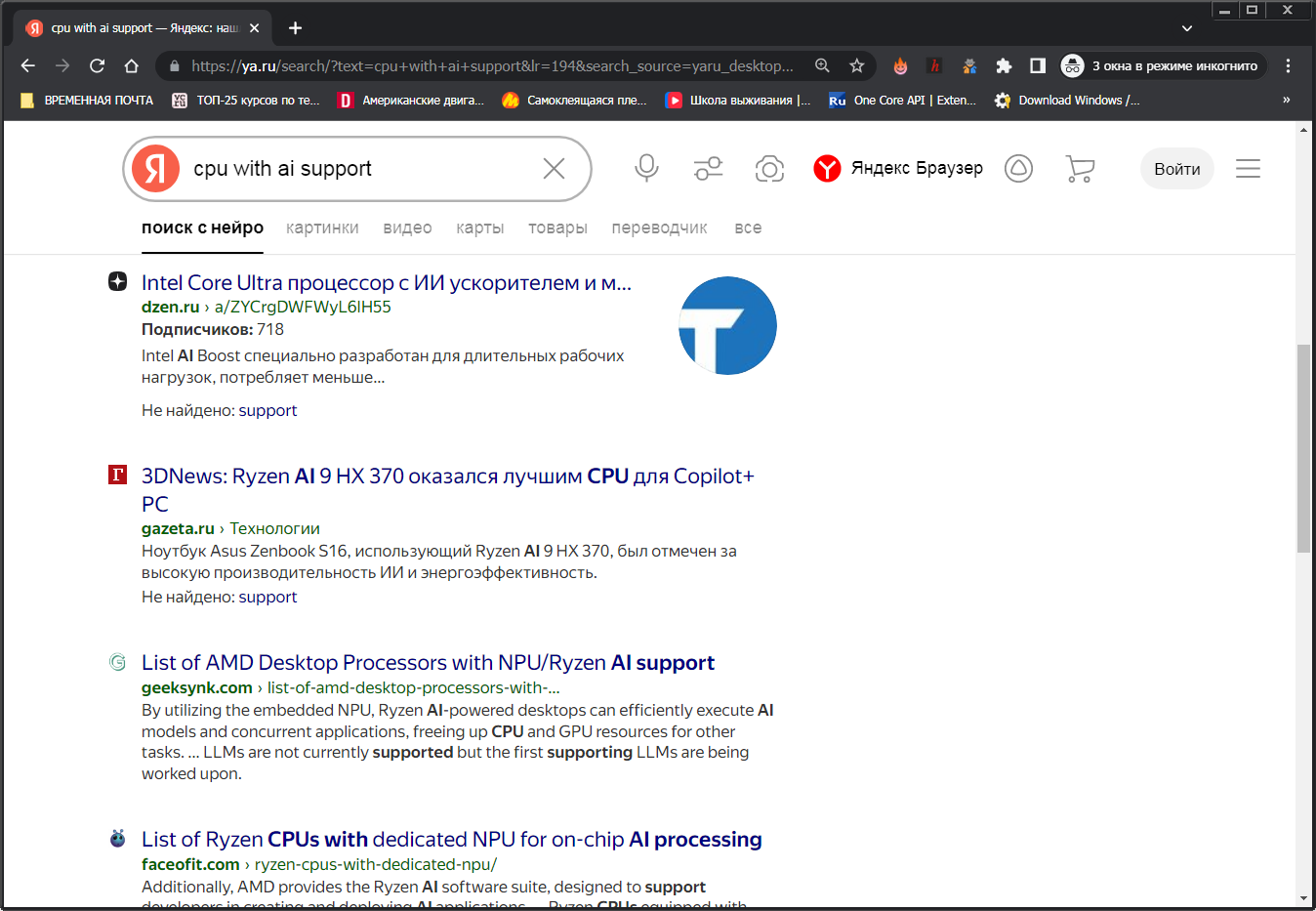Click faceofit favicon beside Ryzen result
1316x911 pixels.
[x=117, y=838]
